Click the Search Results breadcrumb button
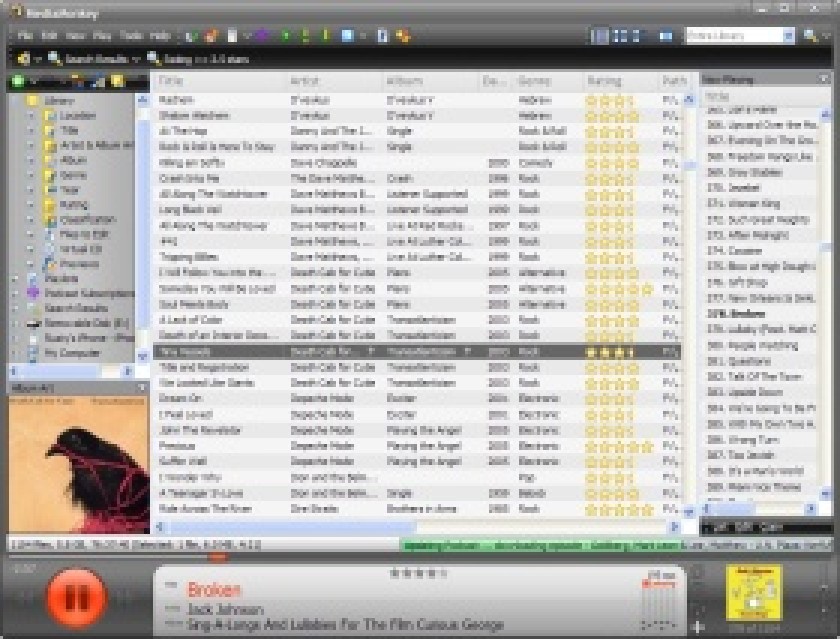Screen dimensions: 840x639 (88, 59)
